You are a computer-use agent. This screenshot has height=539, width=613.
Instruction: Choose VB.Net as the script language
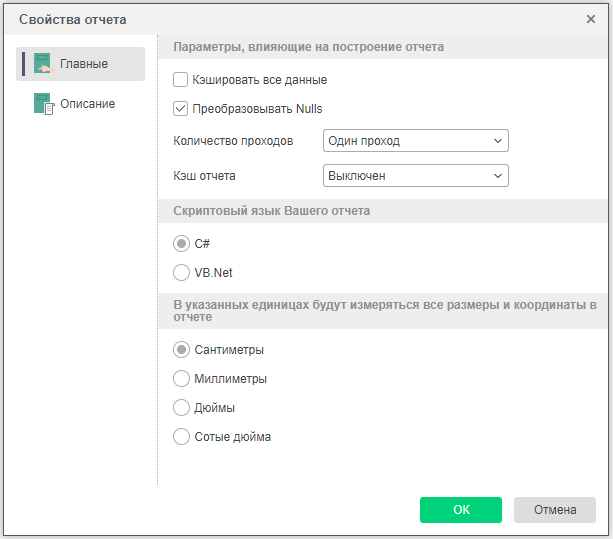[x=181, y=272]
